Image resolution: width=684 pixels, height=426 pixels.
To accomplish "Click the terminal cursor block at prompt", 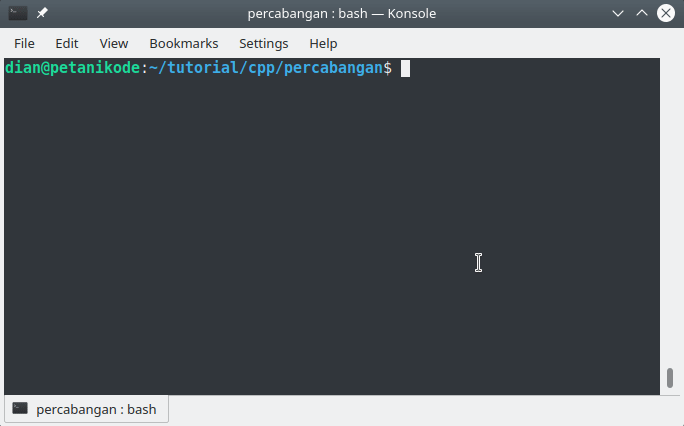I will pyautogui.click(x=405, y=68).
